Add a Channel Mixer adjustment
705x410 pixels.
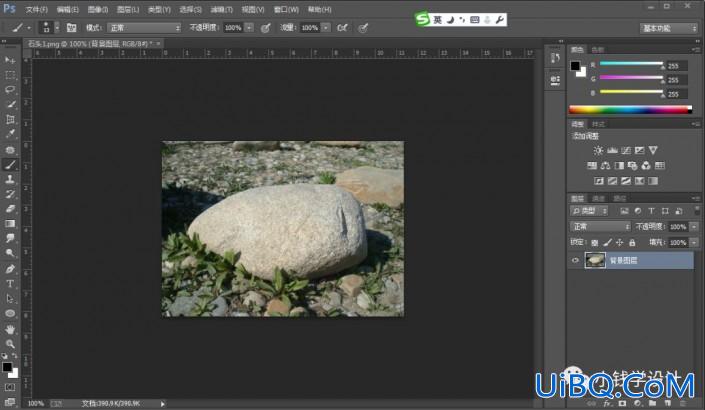646,165
